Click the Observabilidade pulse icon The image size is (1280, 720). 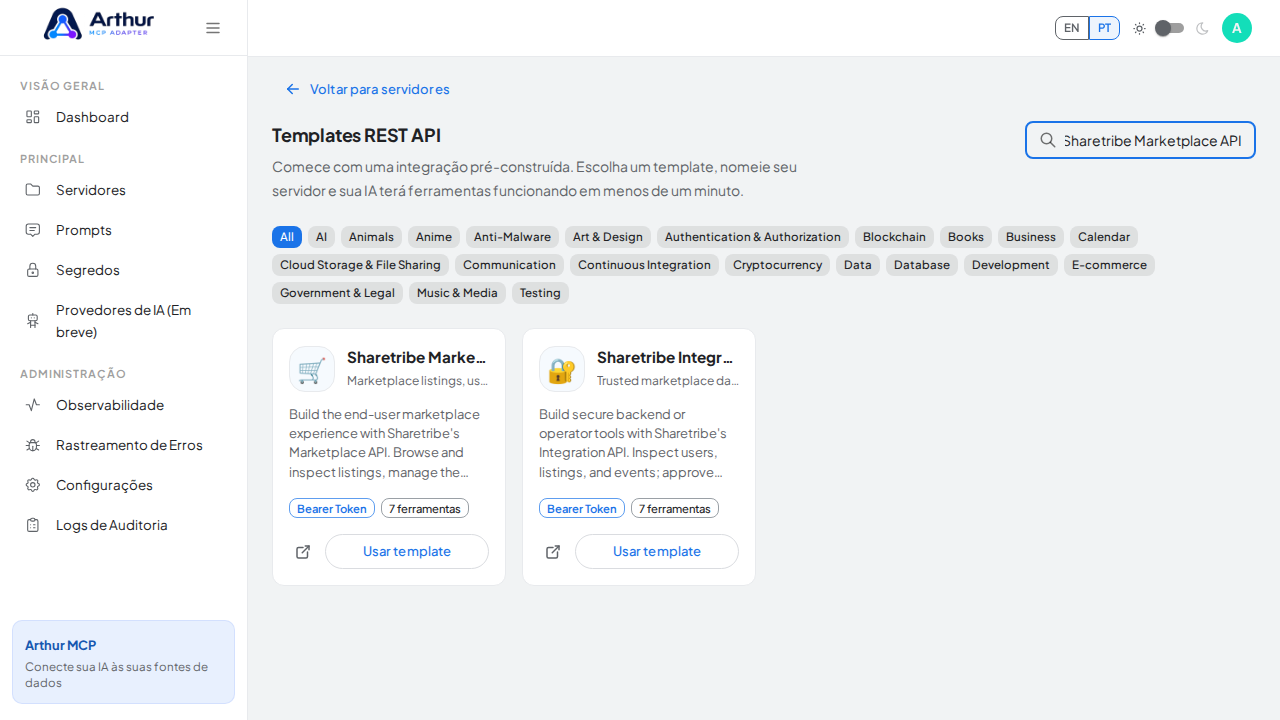33,405
